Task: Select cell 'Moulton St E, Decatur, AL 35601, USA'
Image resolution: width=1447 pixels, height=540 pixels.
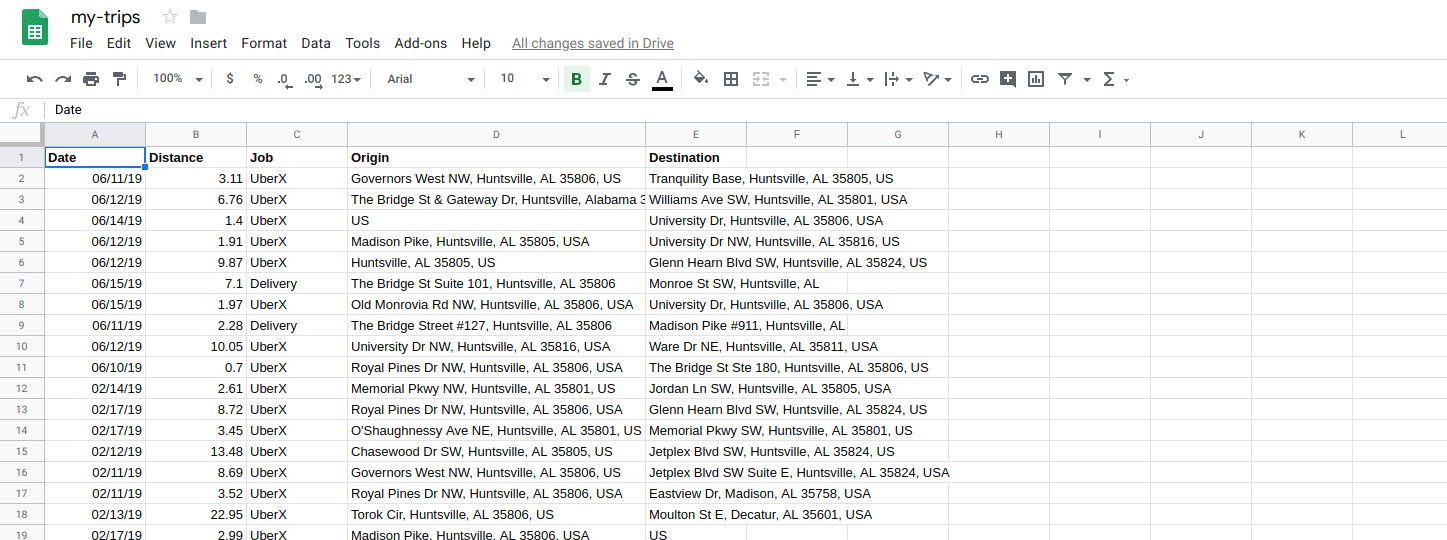Action: tap(696, 514)
